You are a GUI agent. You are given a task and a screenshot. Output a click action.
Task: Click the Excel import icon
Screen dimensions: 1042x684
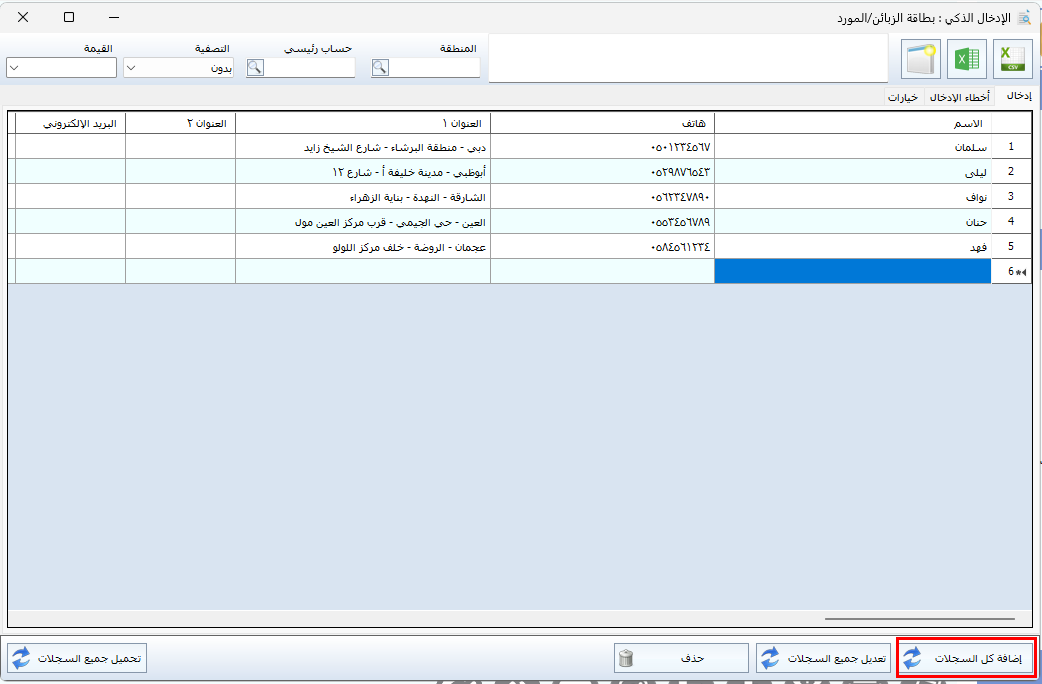pos(967,59)
